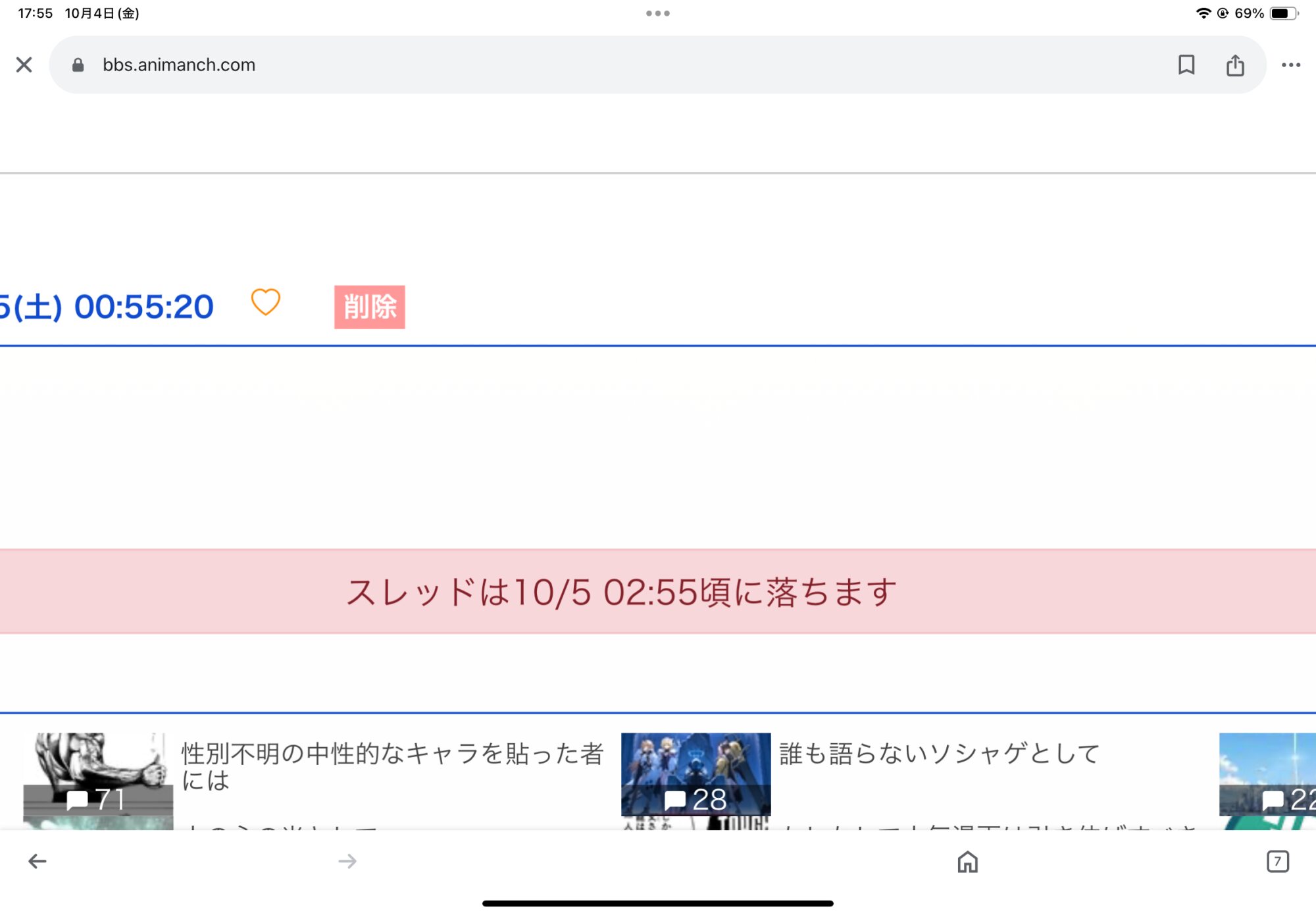Click the manga fist thumbnail with 71 comments
Image resolution: width=1316 pixels, height=915 pixels.
98,774
